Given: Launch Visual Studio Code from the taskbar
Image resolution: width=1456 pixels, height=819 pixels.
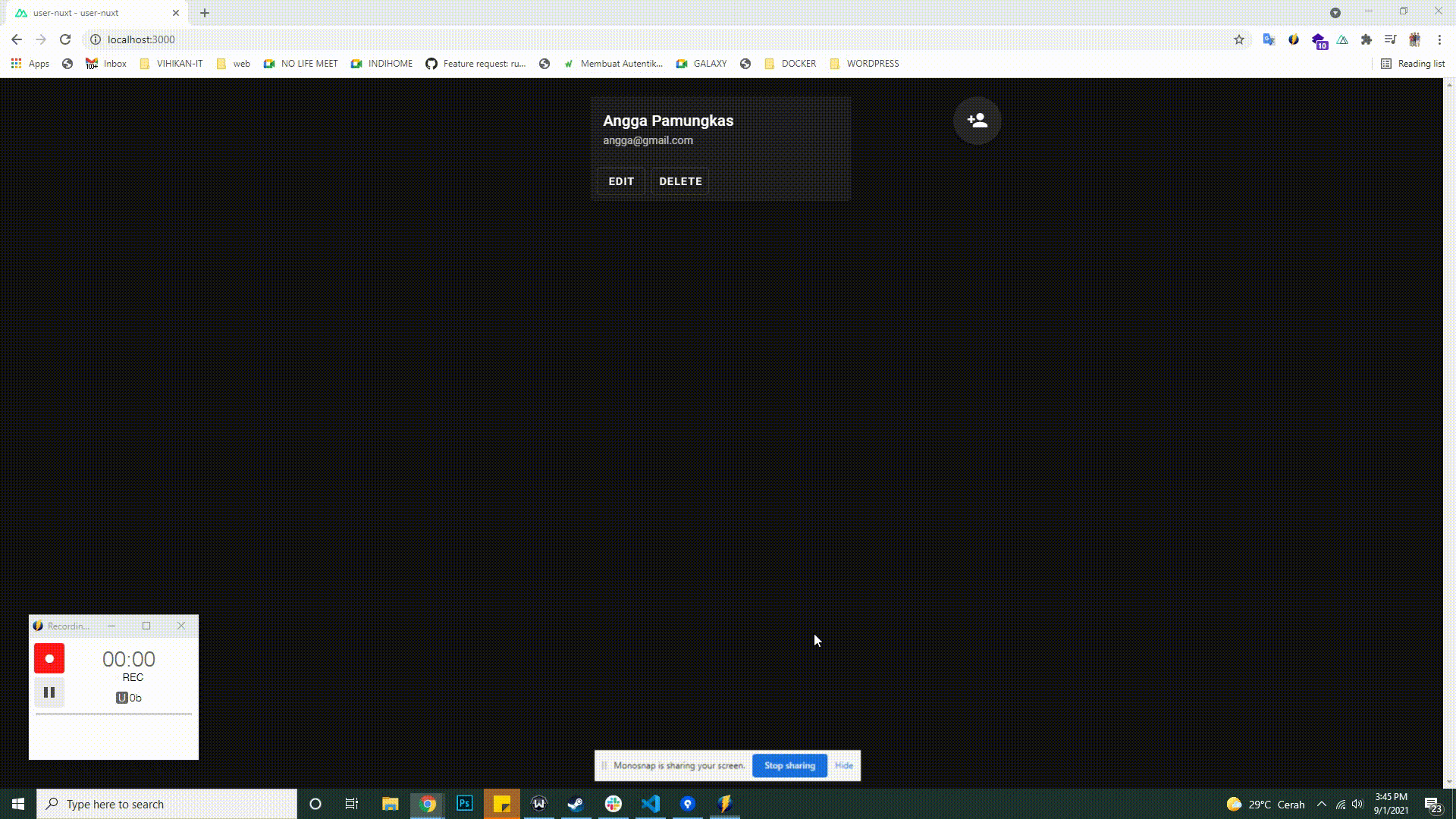Looking at the screenshot, I should 651,804.
